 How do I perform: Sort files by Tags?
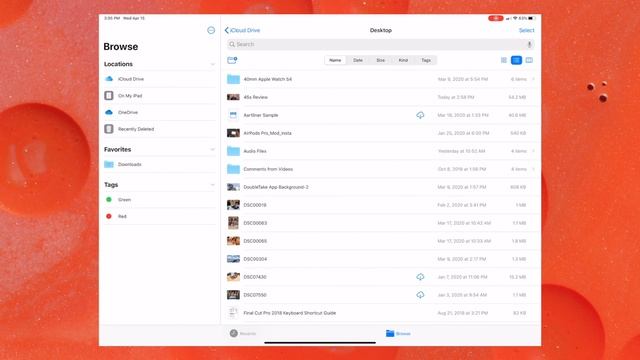click(x=426, y=60)
